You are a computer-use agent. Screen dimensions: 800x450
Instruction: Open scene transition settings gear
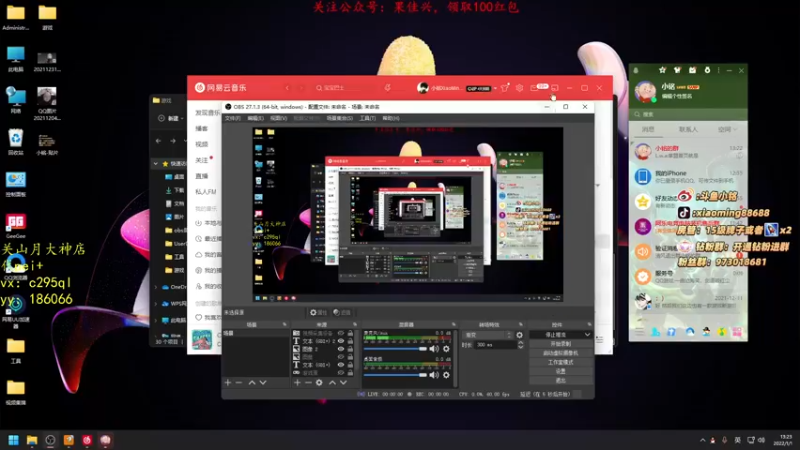click(519, 335)
